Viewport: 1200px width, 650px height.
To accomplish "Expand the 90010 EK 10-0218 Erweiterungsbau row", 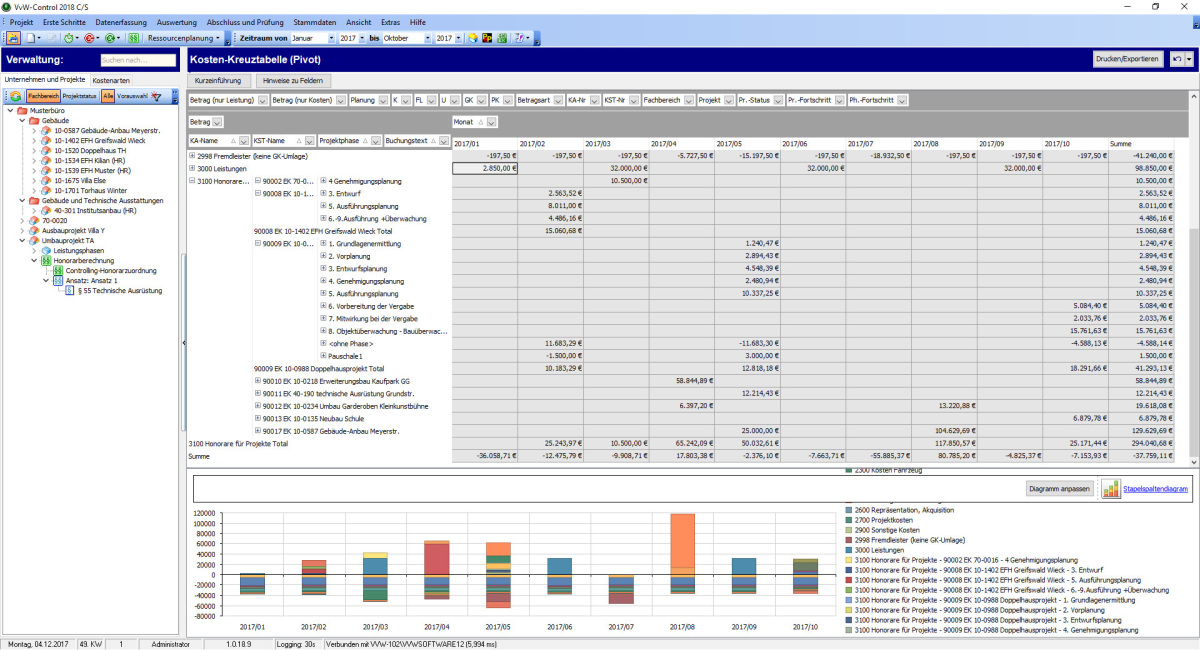I will click(x=258, y=381).
